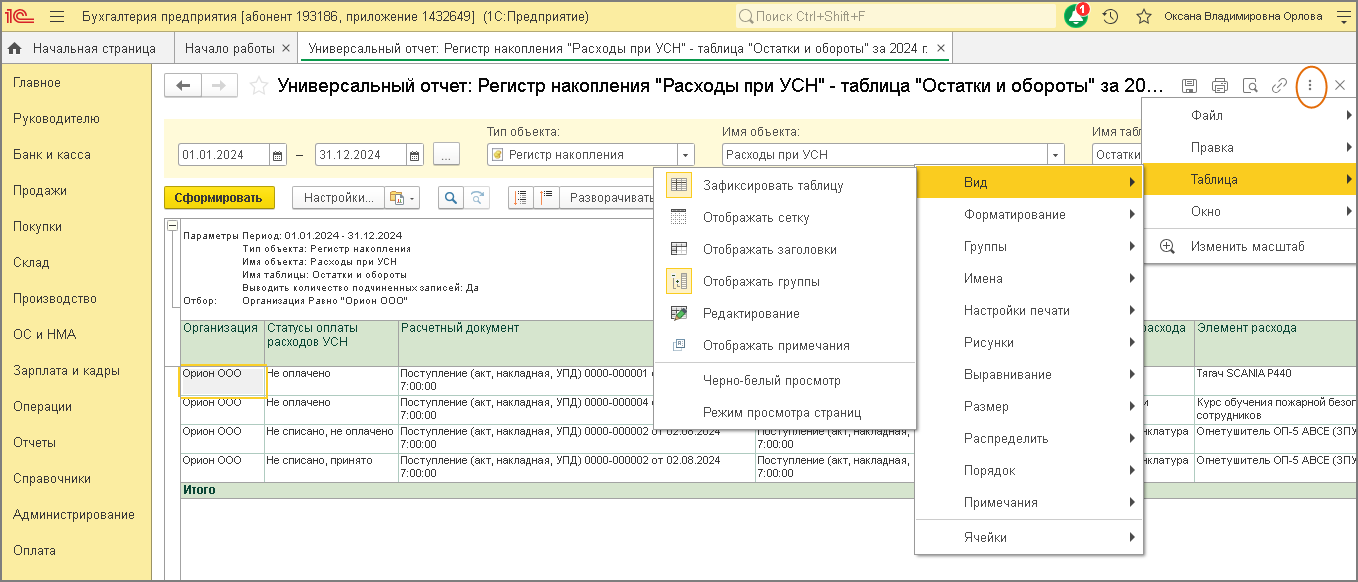1358x582 pixels.
Task: Enable 'Отображать сетку' option
Action: [x=755, y=218]
